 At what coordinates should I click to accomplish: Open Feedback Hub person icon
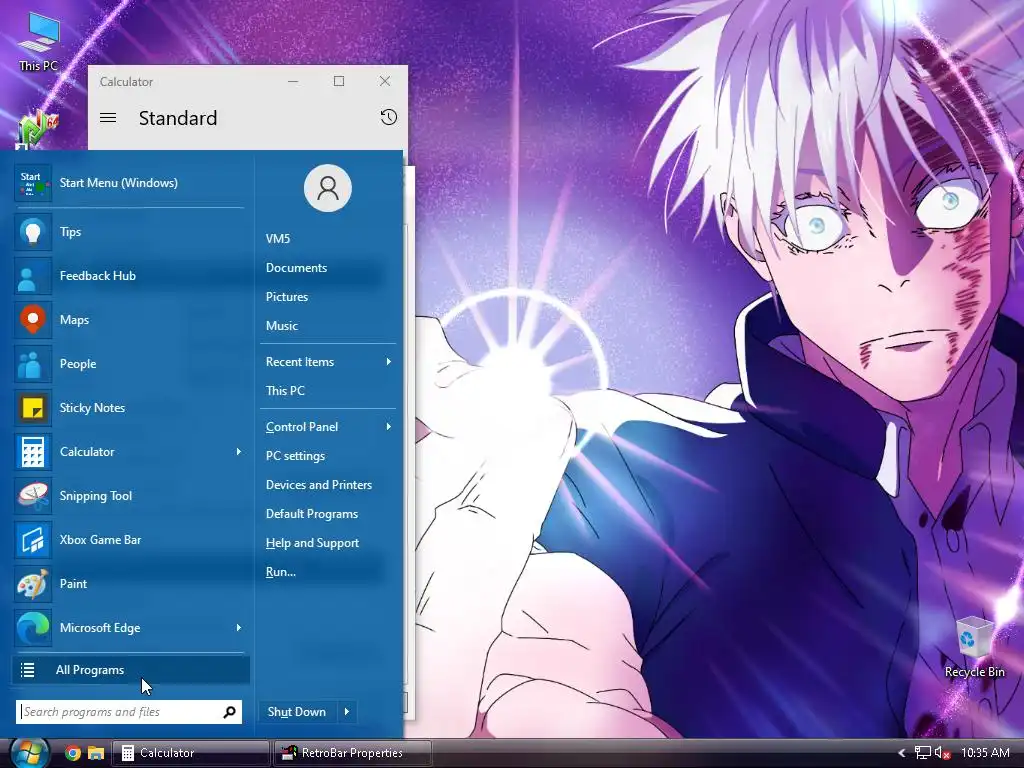point(33,276)
